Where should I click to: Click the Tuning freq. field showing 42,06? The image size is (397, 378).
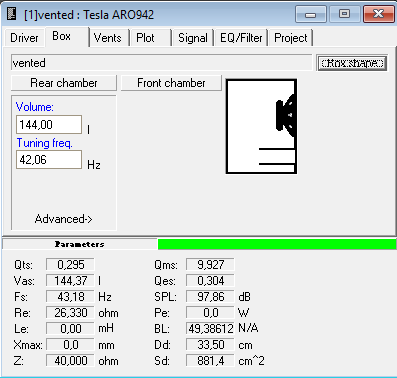pyautogui.click(x=49, y=160)
